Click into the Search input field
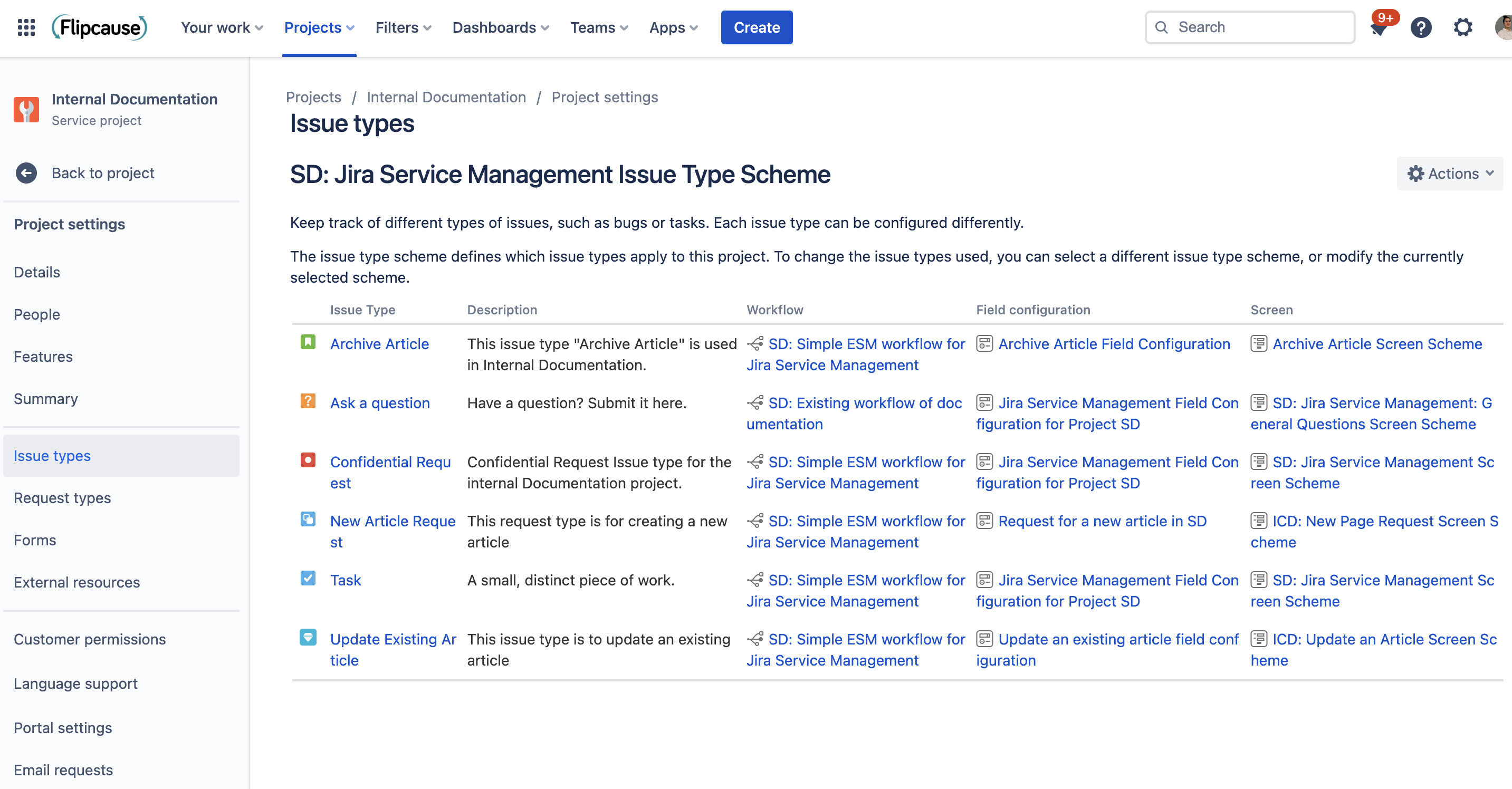Image resolution: width=1512 pixels, height=789 pixels. point(1250,27)
